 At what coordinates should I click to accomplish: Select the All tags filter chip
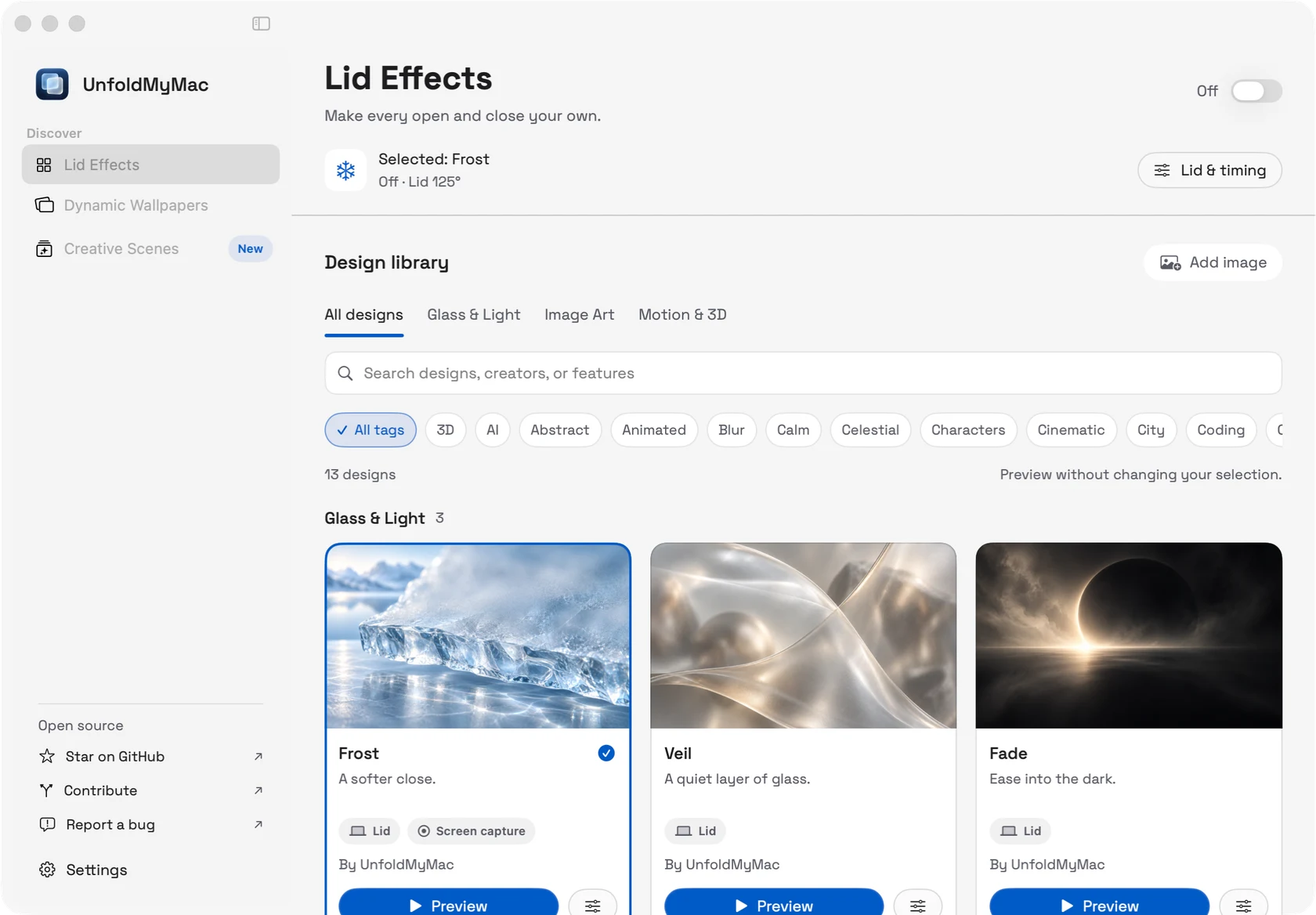click(x=371, y=430)
